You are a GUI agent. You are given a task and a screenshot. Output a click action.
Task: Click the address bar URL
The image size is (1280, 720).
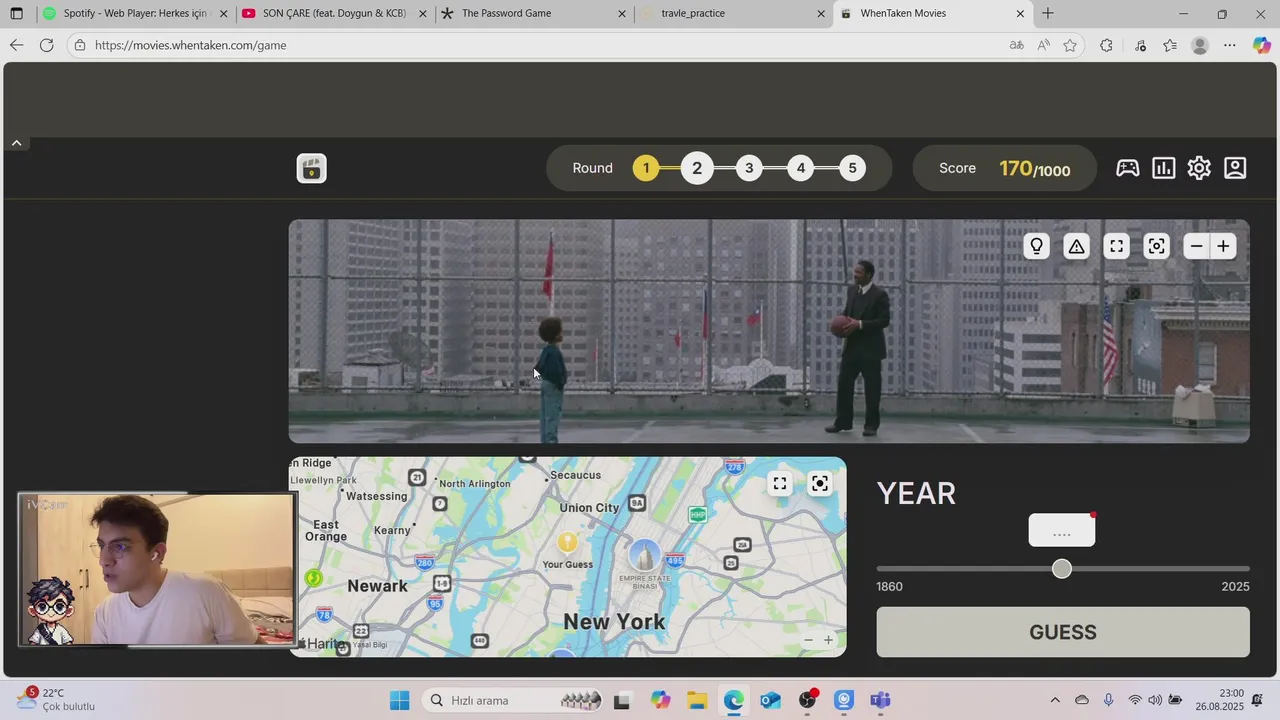coord(190,45)
